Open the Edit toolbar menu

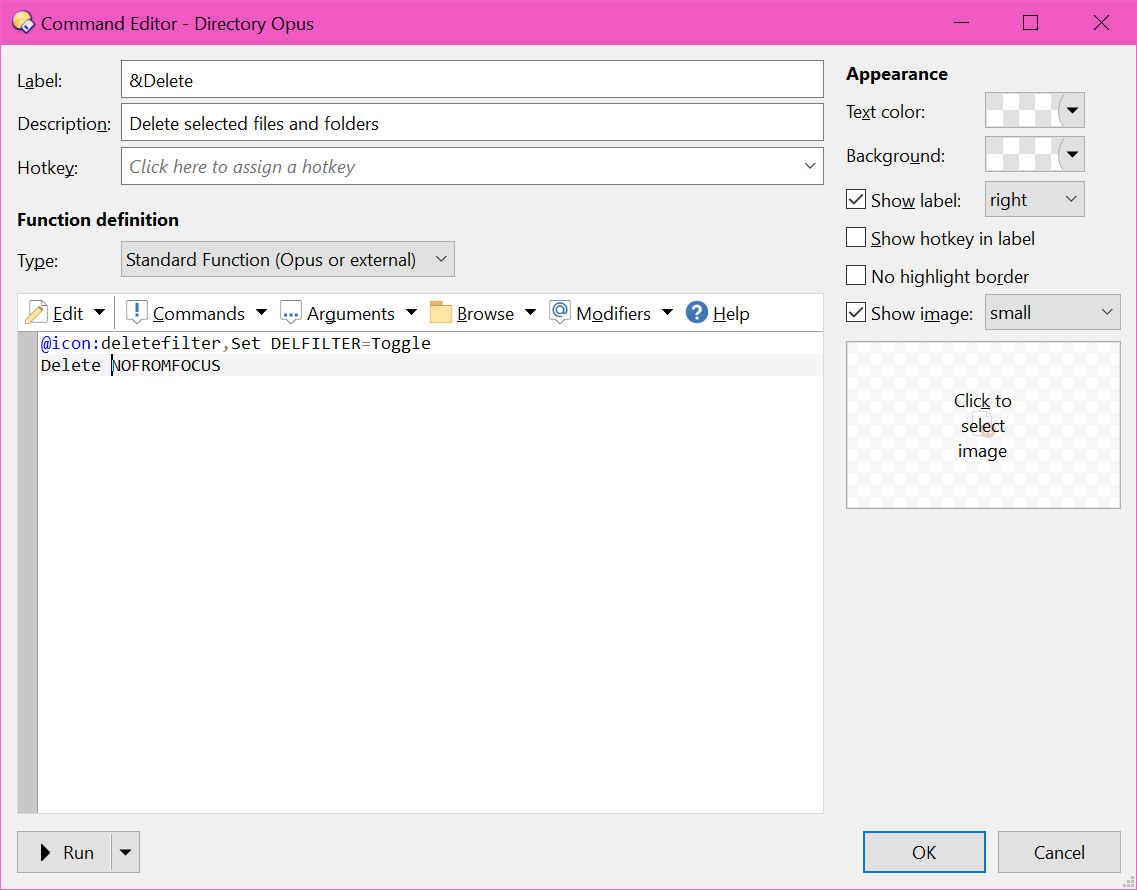66,313
